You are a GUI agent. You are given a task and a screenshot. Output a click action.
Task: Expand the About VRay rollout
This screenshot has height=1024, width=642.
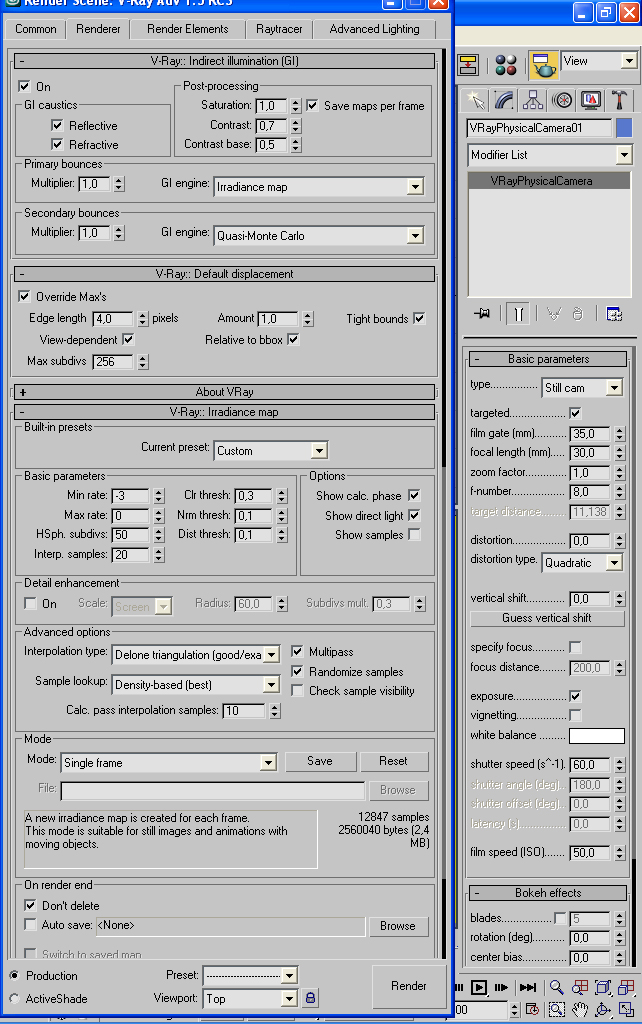point(224,392)
